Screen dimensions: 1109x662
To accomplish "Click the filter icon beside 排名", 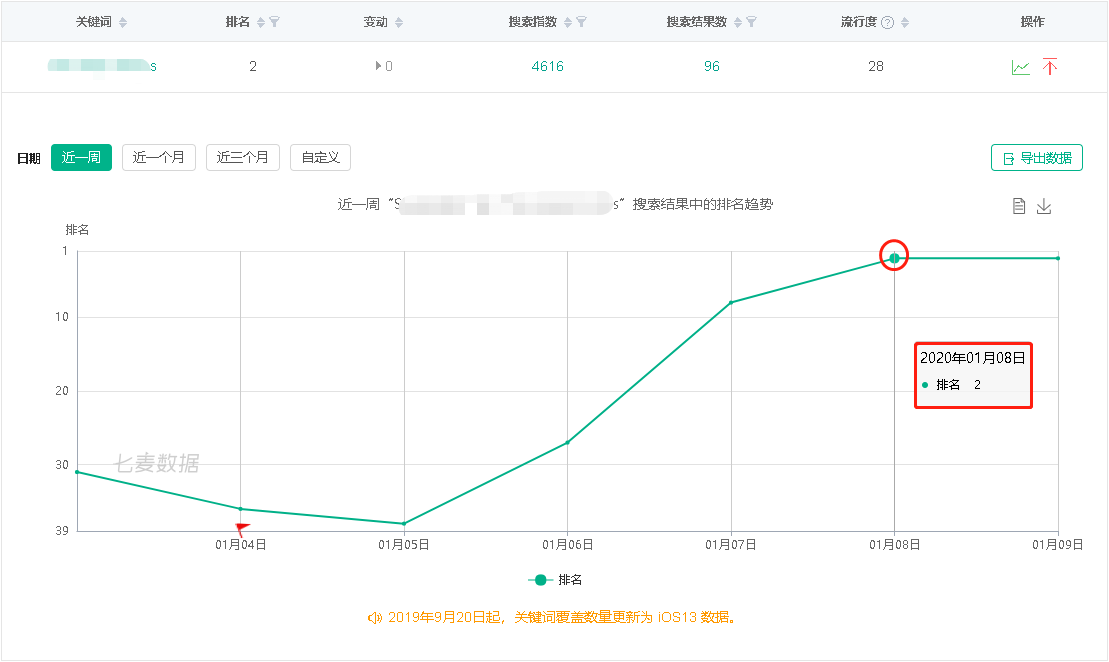I will 275,22.
